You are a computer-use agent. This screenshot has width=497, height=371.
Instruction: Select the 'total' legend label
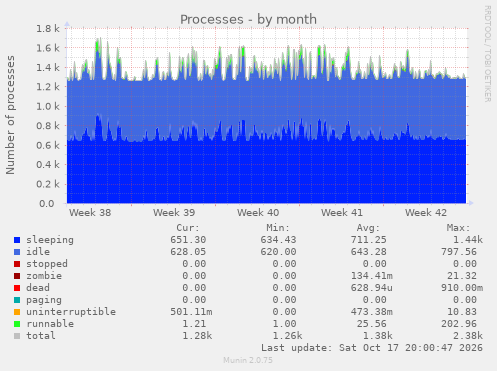[41, 336]
